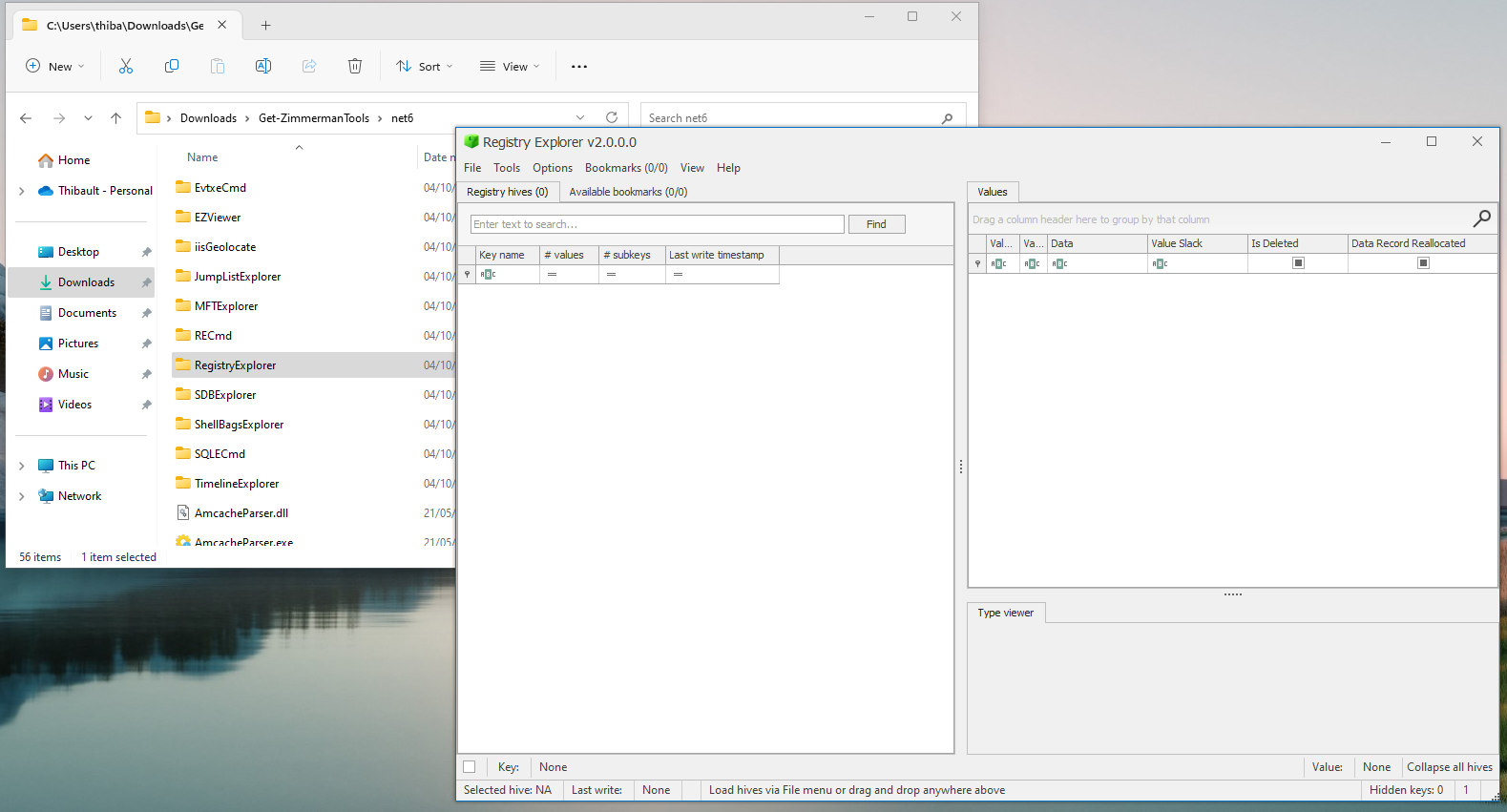The image size is (1507, 812).
Task: Open the File menu in Registry Explorer
Action: [x=472, y=168]
